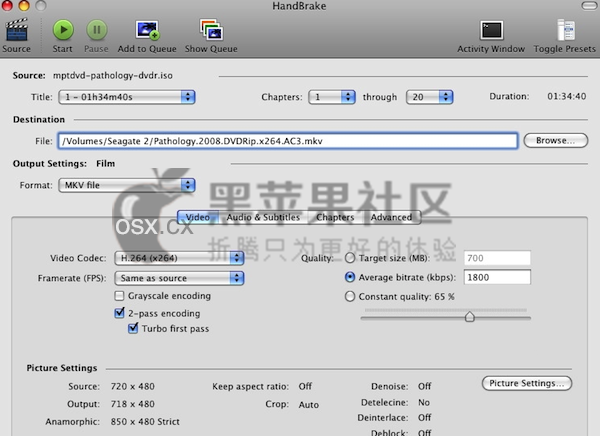Show Queue window icon

coord(211,30)
